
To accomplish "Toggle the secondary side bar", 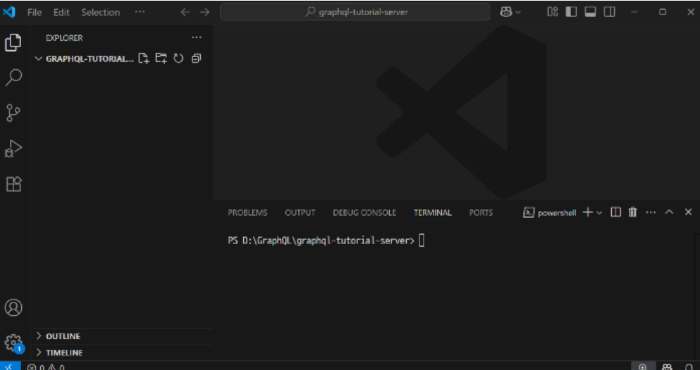I will coord(610,12).
